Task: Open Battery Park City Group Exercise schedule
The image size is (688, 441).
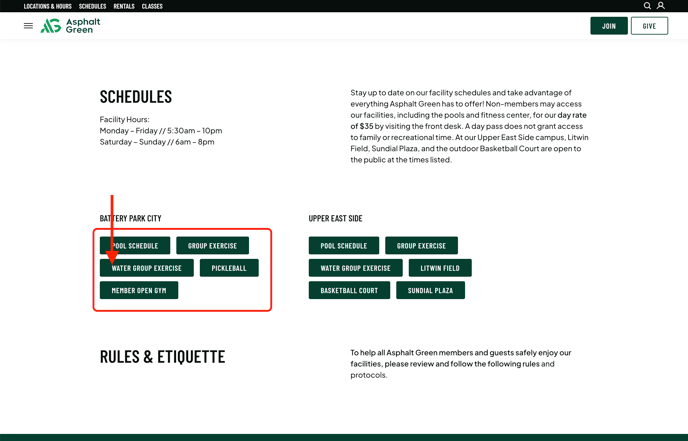Action: [212, 246]
